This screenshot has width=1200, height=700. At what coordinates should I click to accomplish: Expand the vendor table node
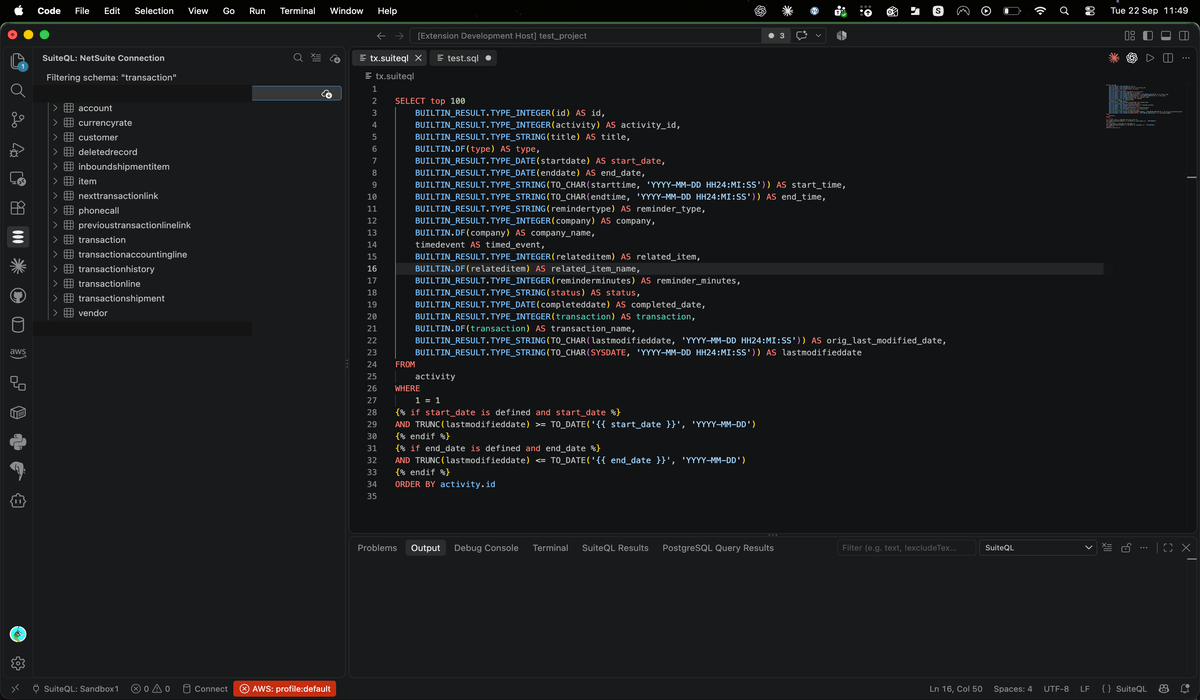click(x=55, y=313)
